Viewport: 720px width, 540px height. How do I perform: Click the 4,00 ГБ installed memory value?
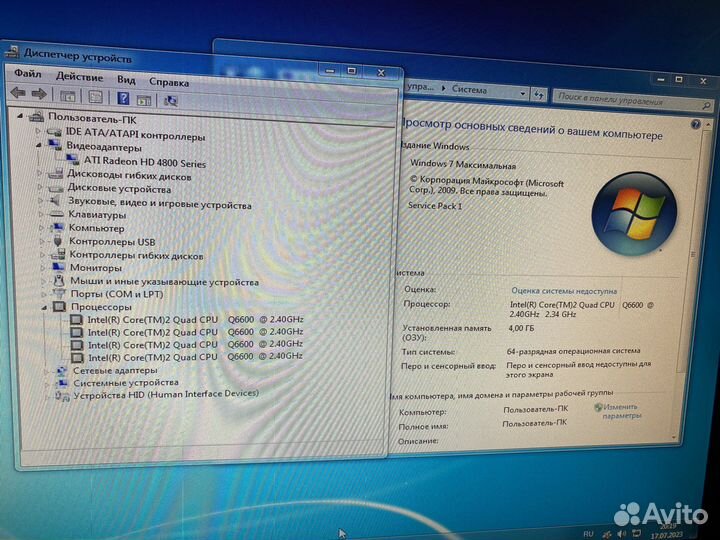(x=521, y=328)
